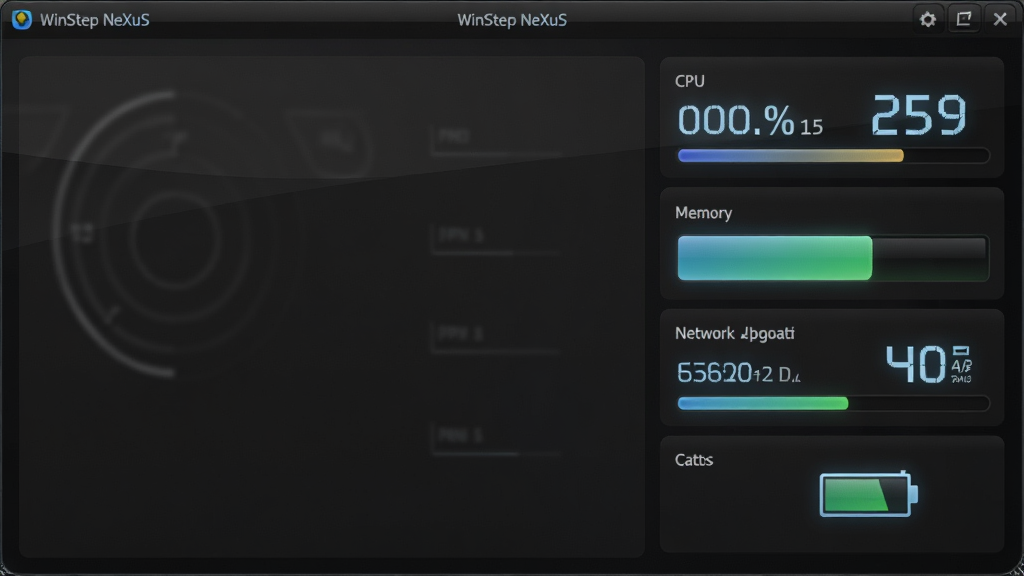Click the Network throughput progress bar
Screen dimensions: 1024x576
833,404
